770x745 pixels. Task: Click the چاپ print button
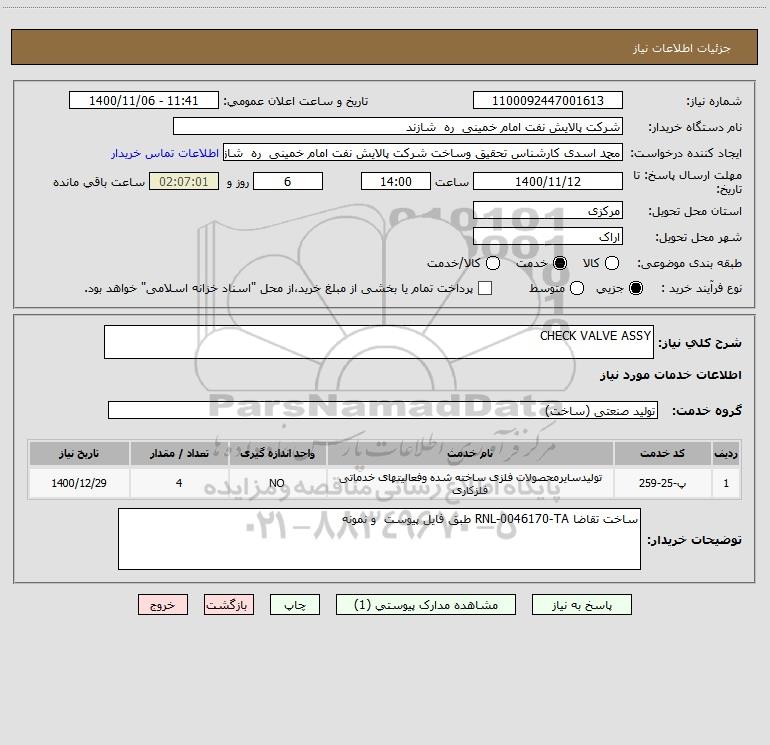[x=295, y=605]
